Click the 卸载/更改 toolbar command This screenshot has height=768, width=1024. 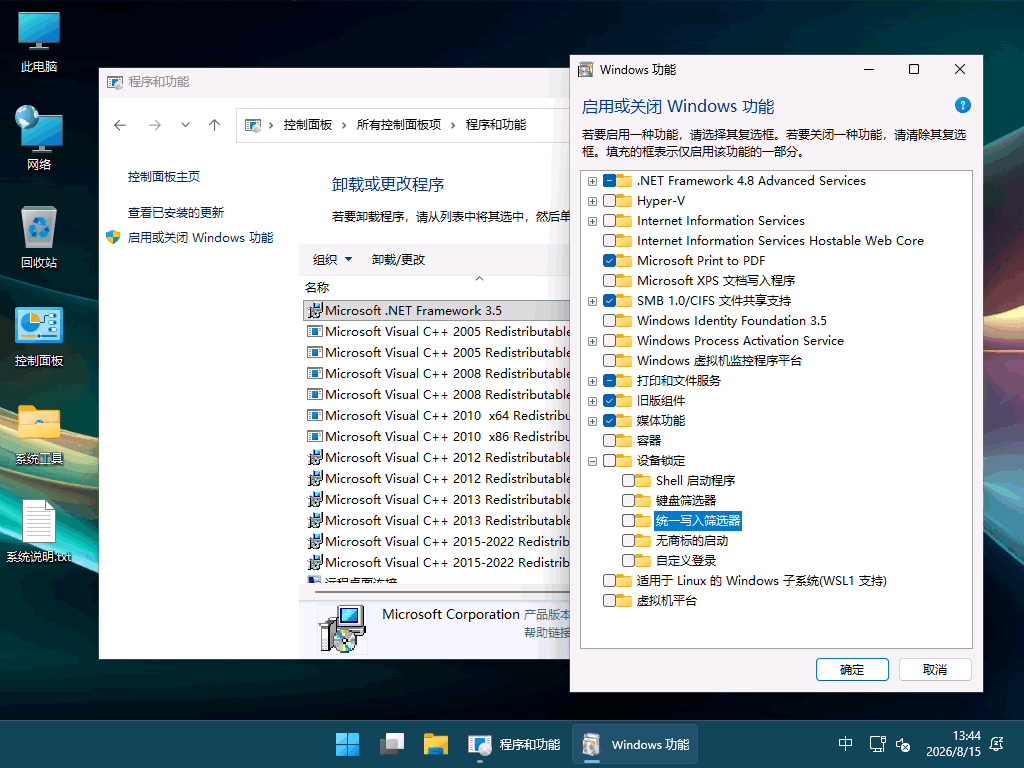pos(398,259)
